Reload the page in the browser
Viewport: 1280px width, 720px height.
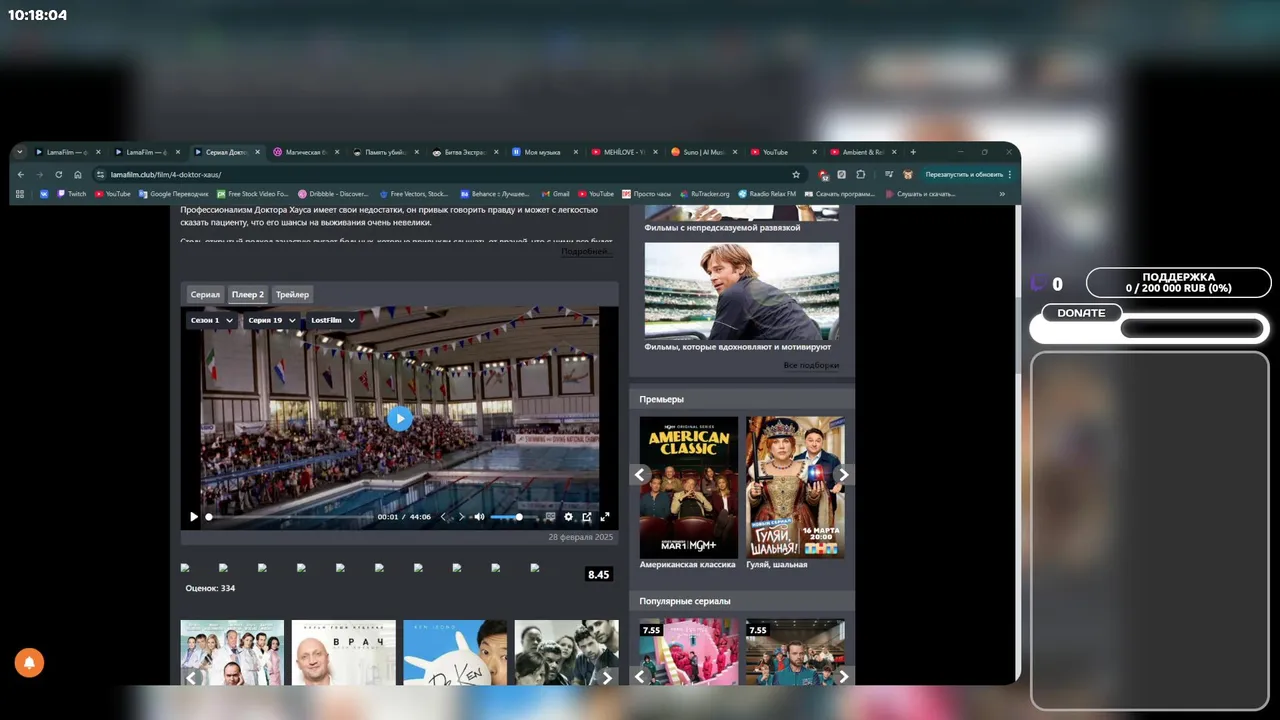[59, 174]
